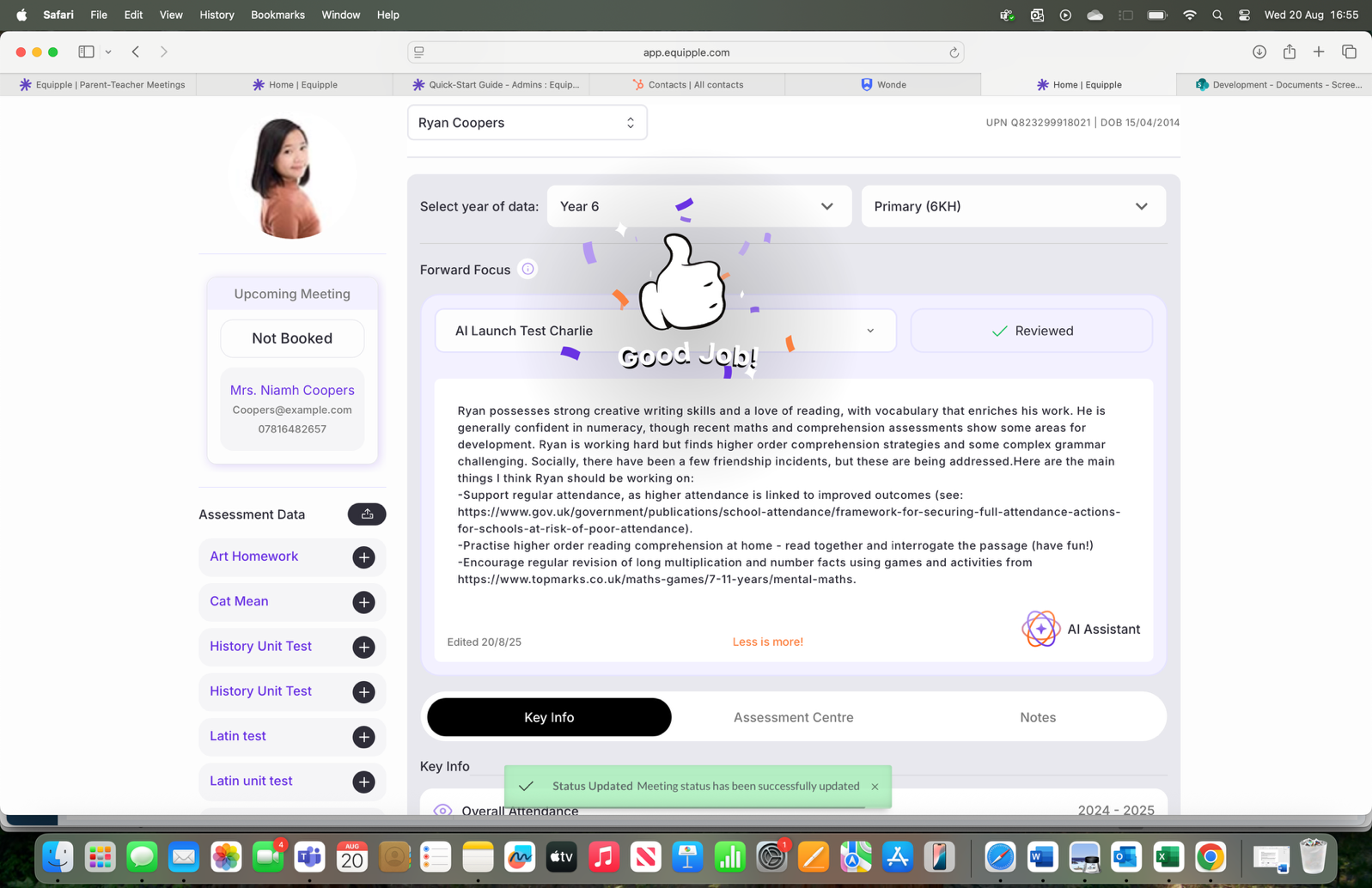The image size is (1372, 888).
Task: Open Safari downloads icon
Action: click(1259, 52)
